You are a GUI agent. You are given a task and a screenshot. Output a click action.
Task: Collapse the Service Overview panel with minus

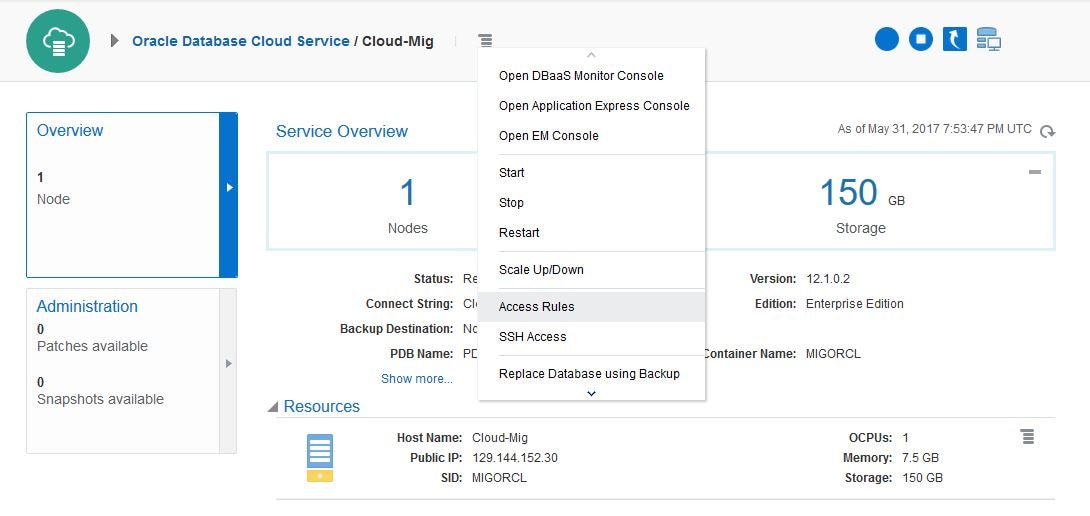click(x=1035, y=172)
